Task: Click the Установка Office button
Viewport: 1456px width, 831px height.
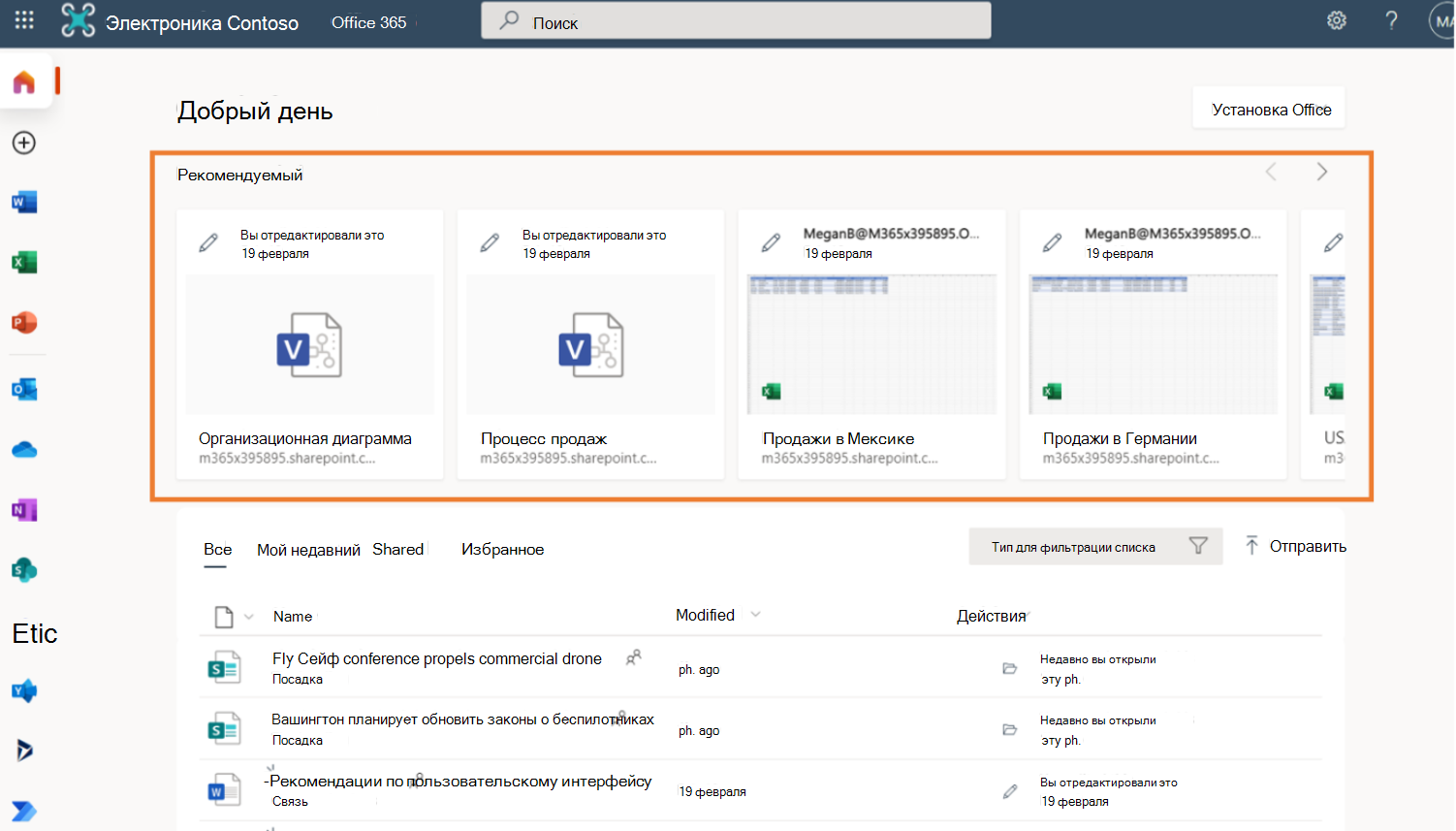Action: click(1269, 109)
